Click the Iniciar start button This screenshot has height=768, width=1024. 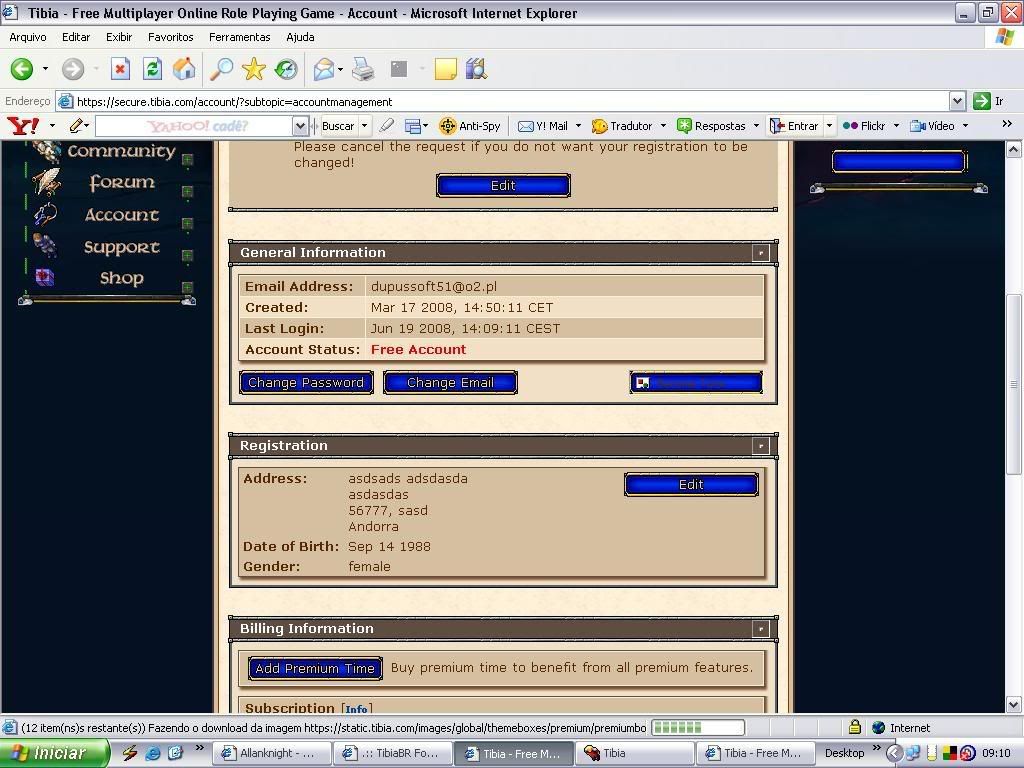point(54,753)
